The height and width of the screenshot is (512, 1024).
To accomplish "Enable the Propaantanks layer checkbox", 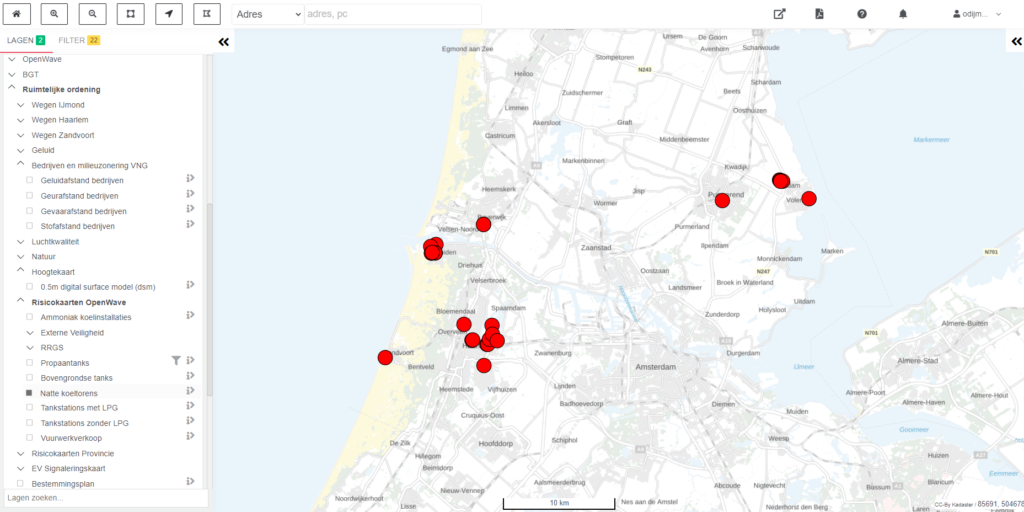I will 29,362.
